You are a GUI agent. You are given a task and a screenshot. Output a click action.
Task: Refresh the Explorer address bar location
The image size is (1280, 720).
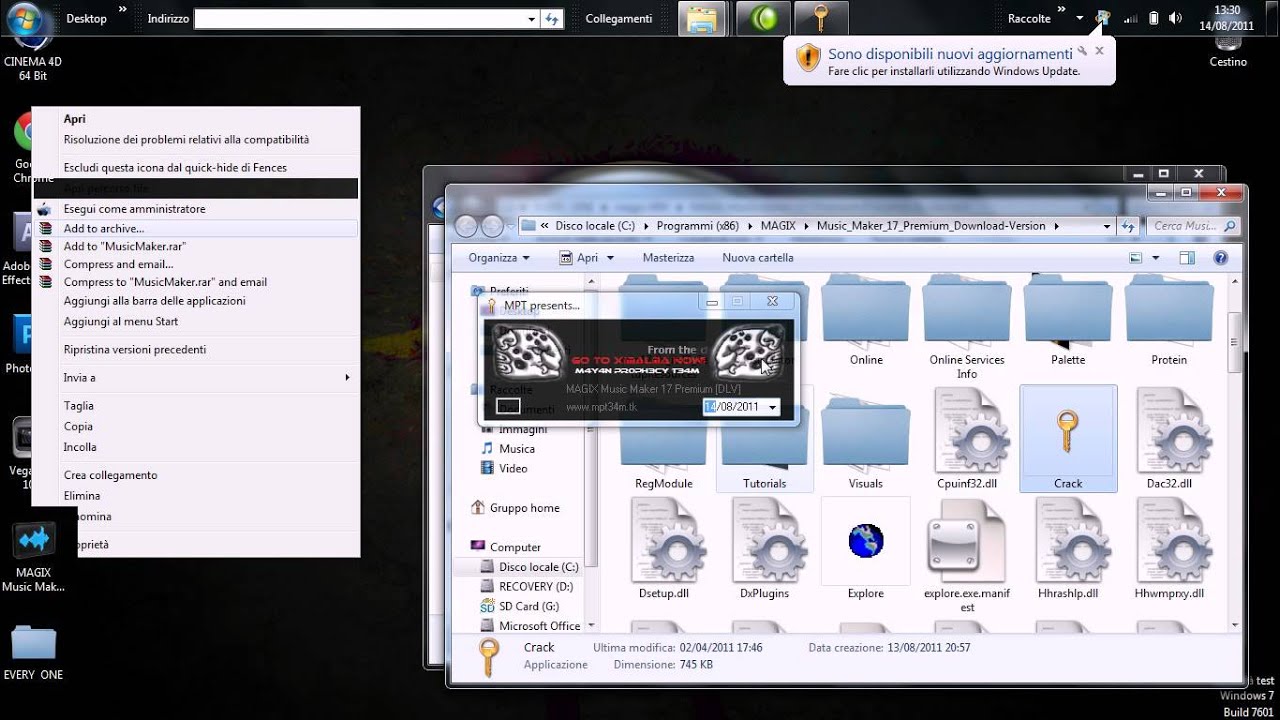[1128, 226]
